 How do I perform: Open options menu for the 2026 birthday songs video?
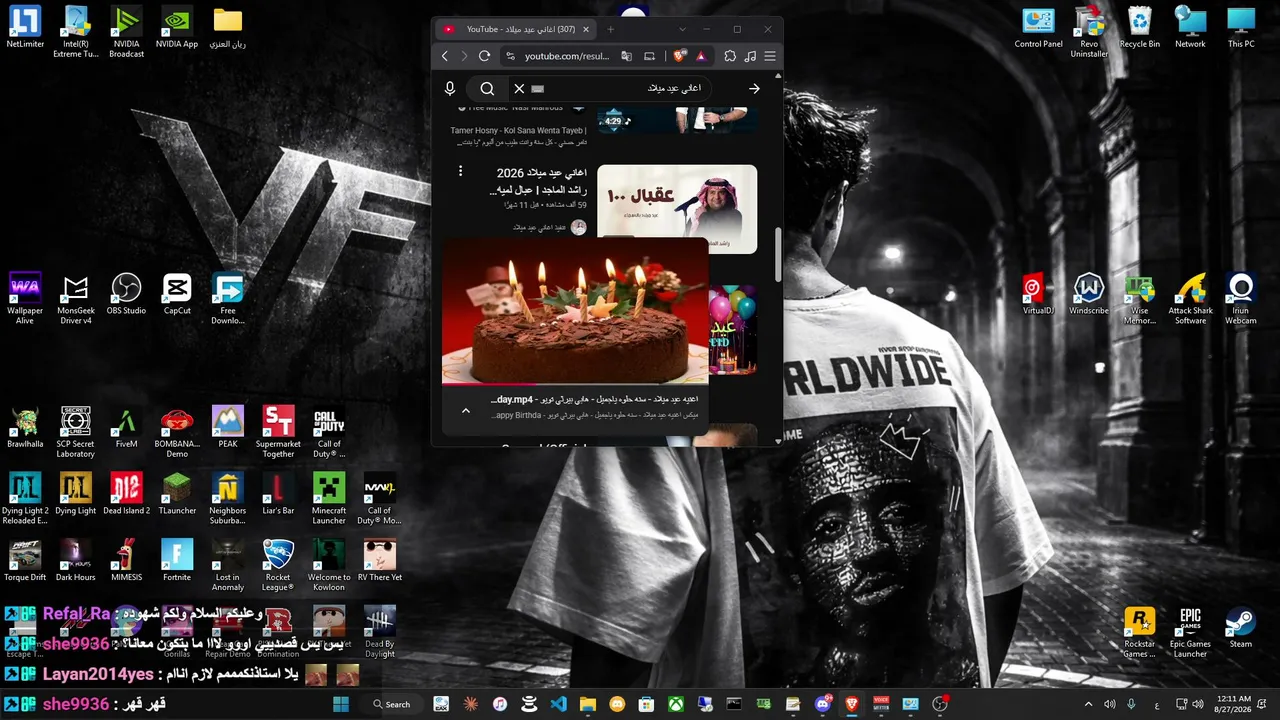(460, 171)
